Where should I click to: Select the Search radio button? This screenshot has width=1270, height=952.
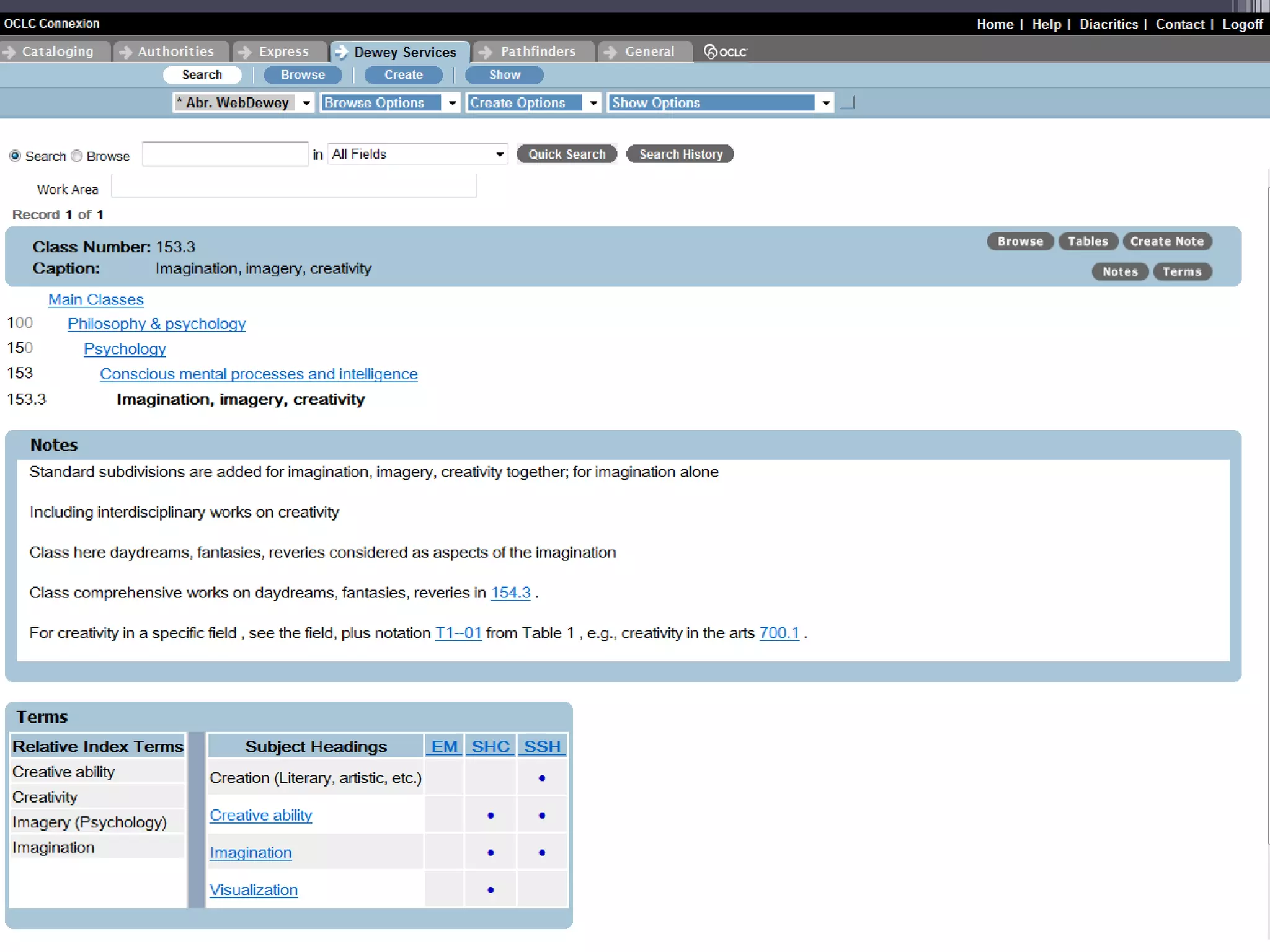pos(15,156)
